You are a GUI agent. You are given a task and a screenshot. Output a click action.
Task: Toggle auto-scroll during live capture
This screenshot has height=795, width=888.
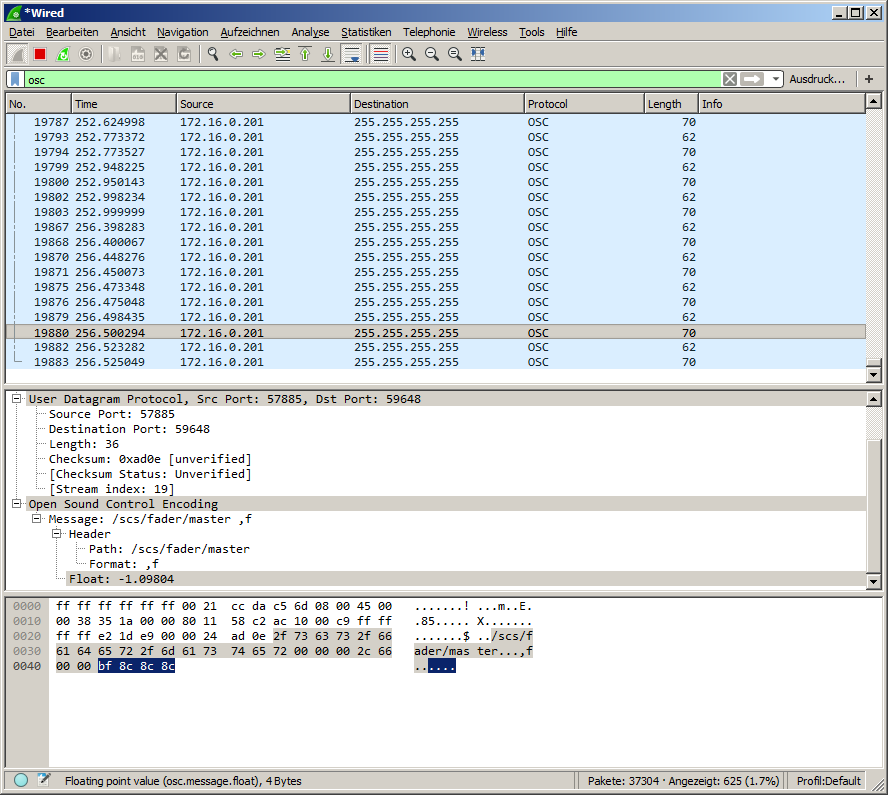click(352, 54)
